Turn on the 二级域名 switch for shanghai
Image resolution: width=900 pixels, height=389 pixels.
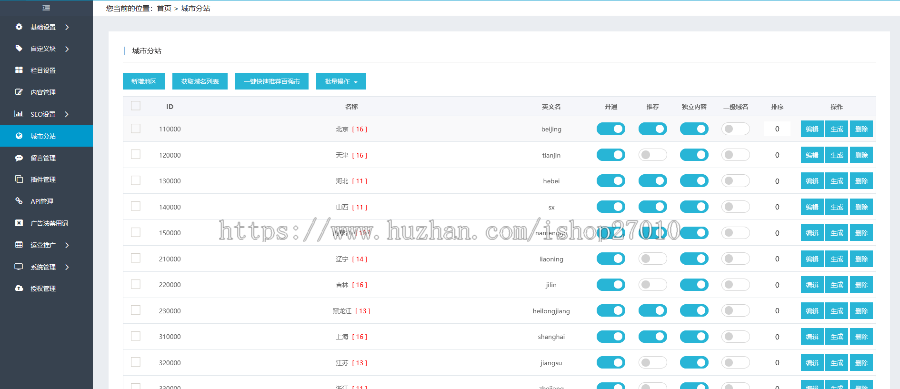pos(736,337)
